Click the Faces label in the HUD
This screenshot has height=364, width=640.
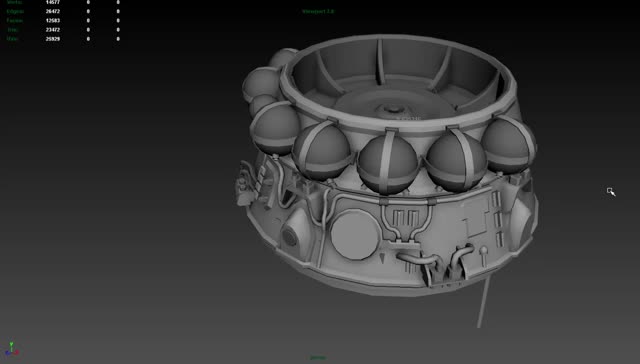pyautogui.click(x=15, y=20)
